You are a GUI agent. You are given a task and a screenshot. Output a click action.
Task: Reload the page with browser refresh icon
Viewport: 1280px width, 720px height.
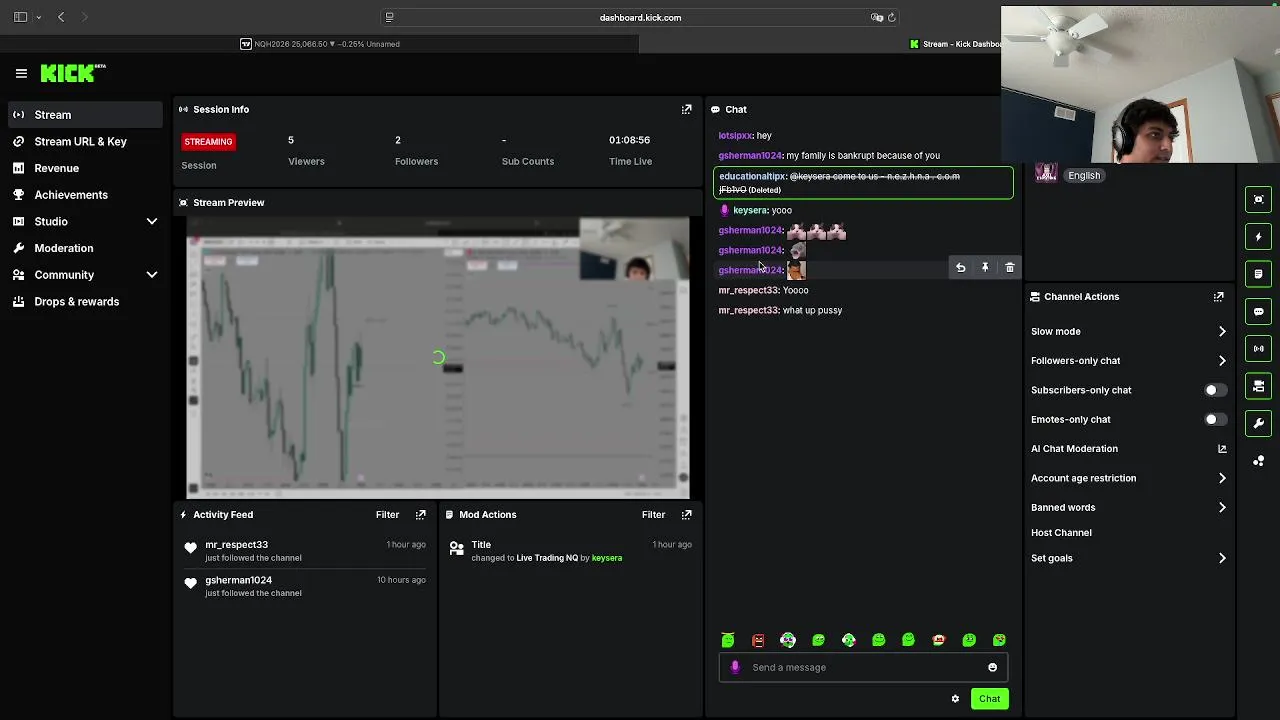click(891, 17)
